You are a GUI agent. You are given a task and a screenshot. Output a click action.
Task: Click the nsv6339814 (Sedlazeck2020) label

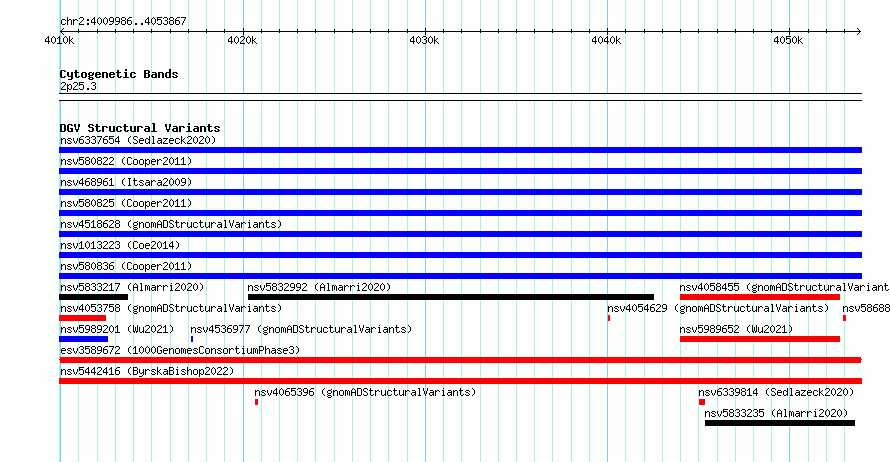pyautogui.click(x=776, y=392)
